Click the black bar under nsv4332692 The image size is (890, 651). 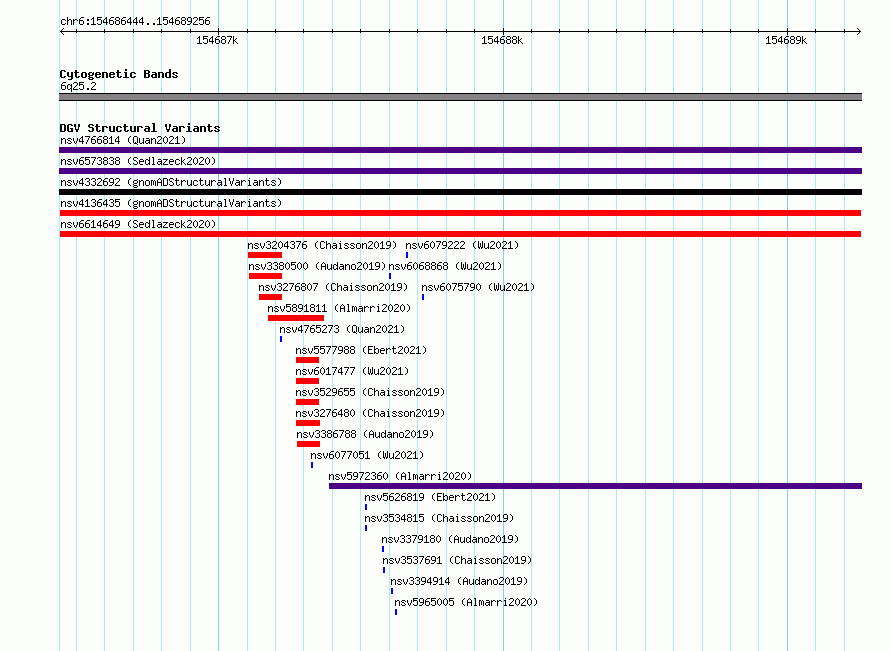point(460,192)
